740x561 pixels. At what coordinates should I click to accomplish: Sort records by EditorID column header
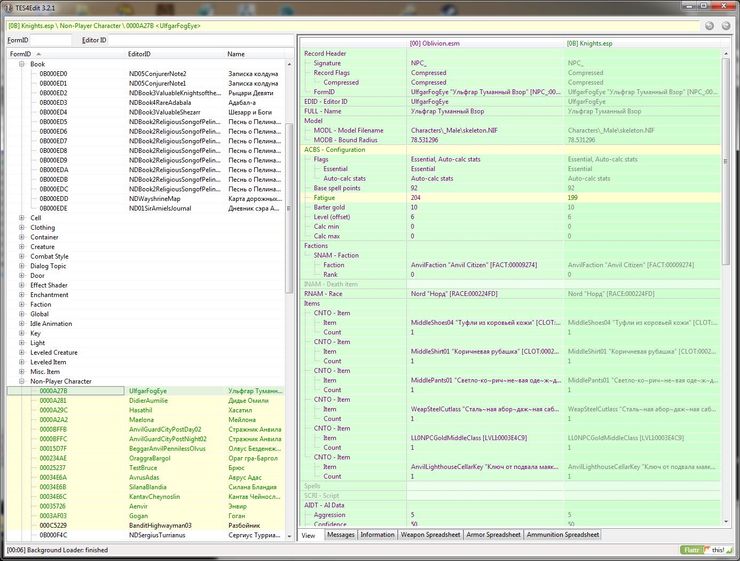coord(140,54)
